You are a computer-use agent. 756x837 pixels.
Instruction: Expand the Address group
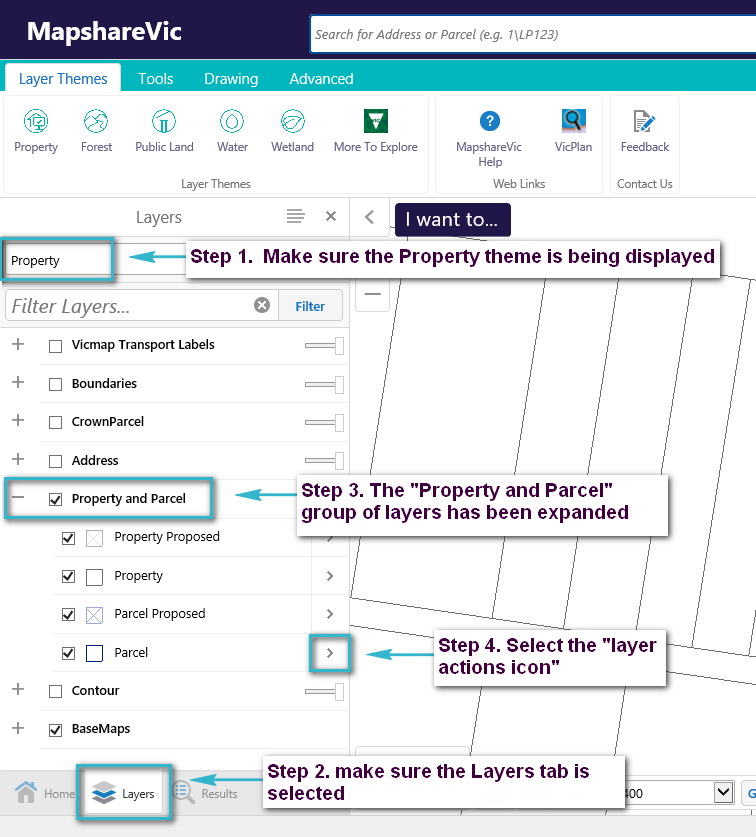(x=18, y=459)
